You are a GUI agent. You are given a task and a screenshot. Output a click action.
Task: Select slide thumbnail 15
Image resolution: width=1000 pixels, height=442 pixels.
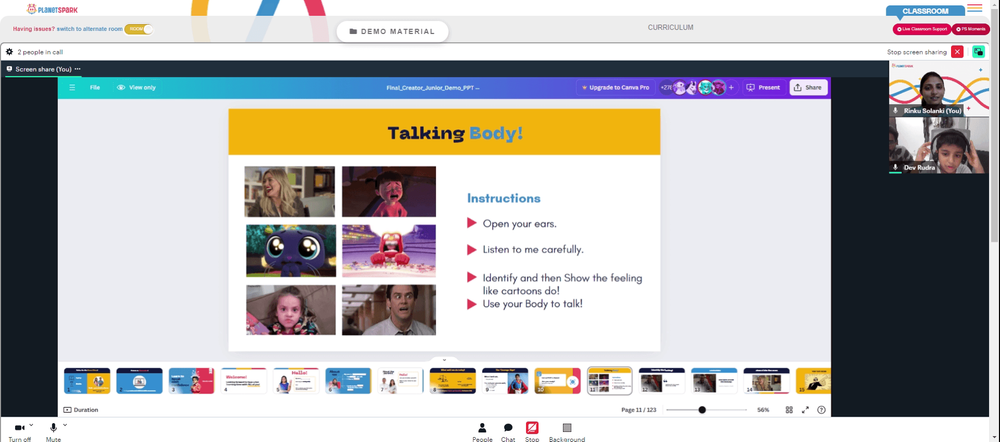(x=813, y=381)
